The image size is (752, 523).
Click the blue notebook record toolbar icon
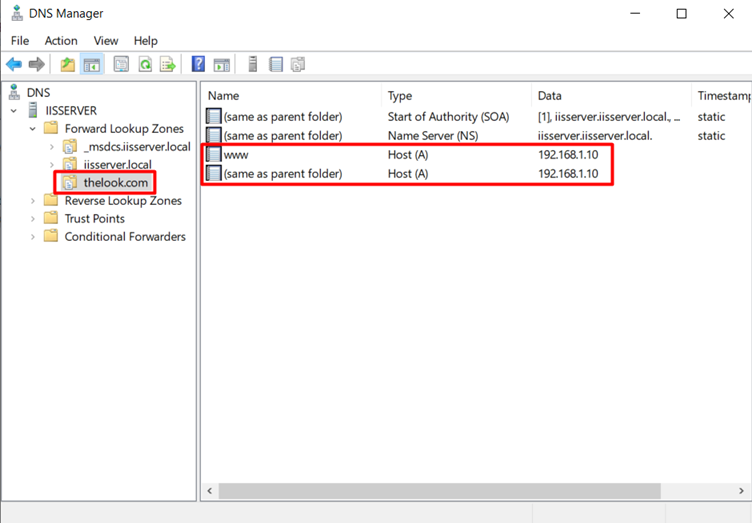point(276,64)
